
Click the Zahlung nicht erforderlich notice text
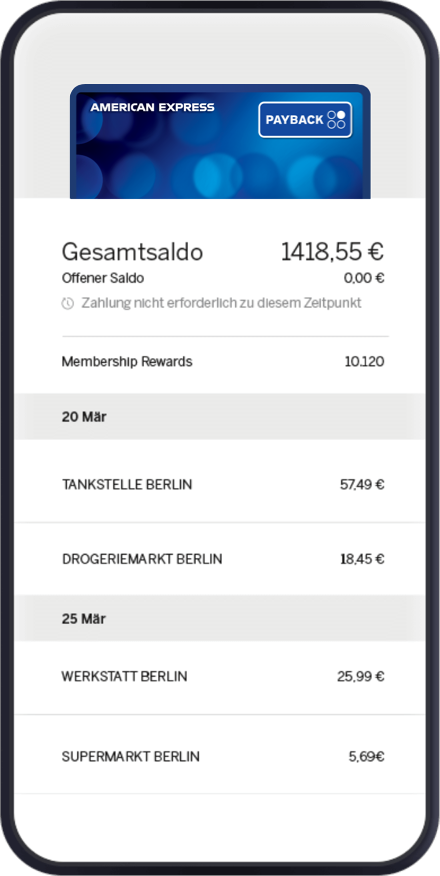[x=221, y=303]
